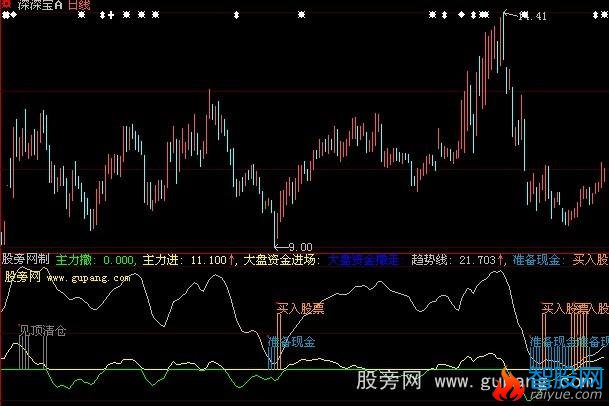Click 准备现金 in the indicator header row
This screenshot has width=609, height=406.
(x=536, y=260)
